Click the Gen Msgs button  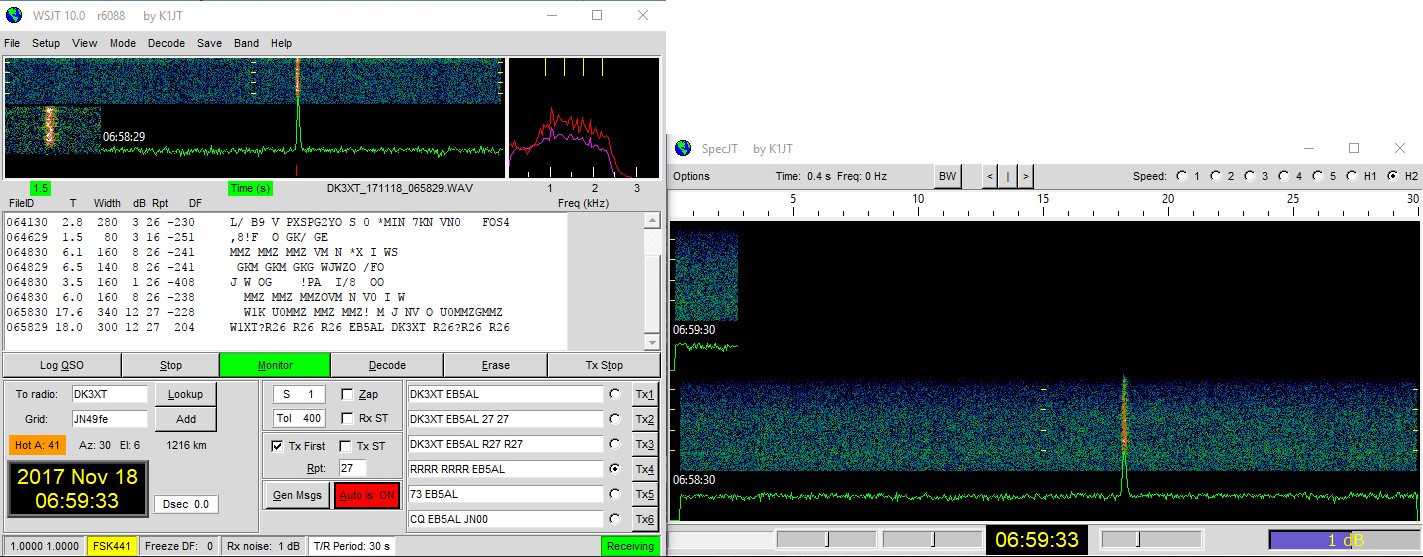click(x=295, y=494)
